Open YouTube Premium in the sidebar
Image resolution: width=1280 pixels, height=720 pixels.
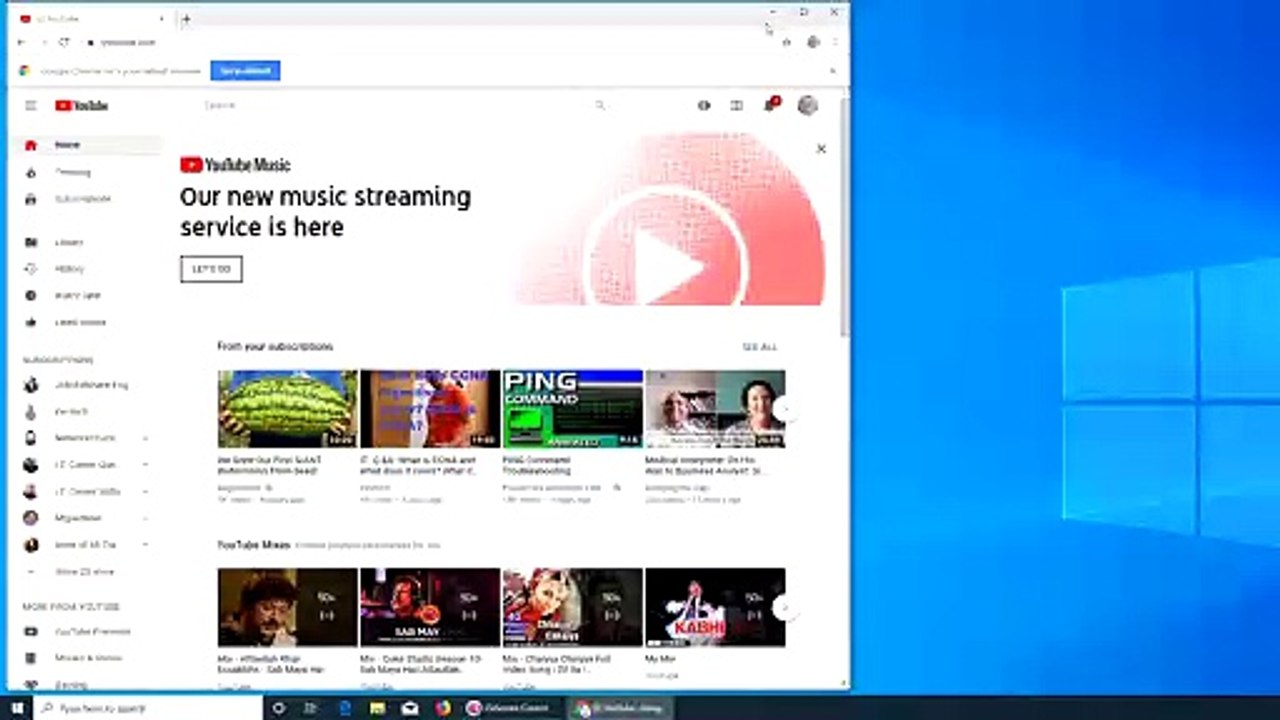coord(85,632)
